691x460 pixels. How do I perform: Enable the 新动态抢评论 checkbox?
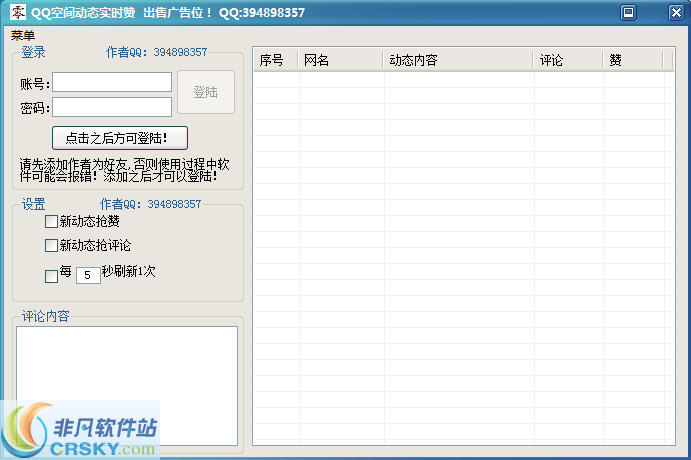click(51, 245)
